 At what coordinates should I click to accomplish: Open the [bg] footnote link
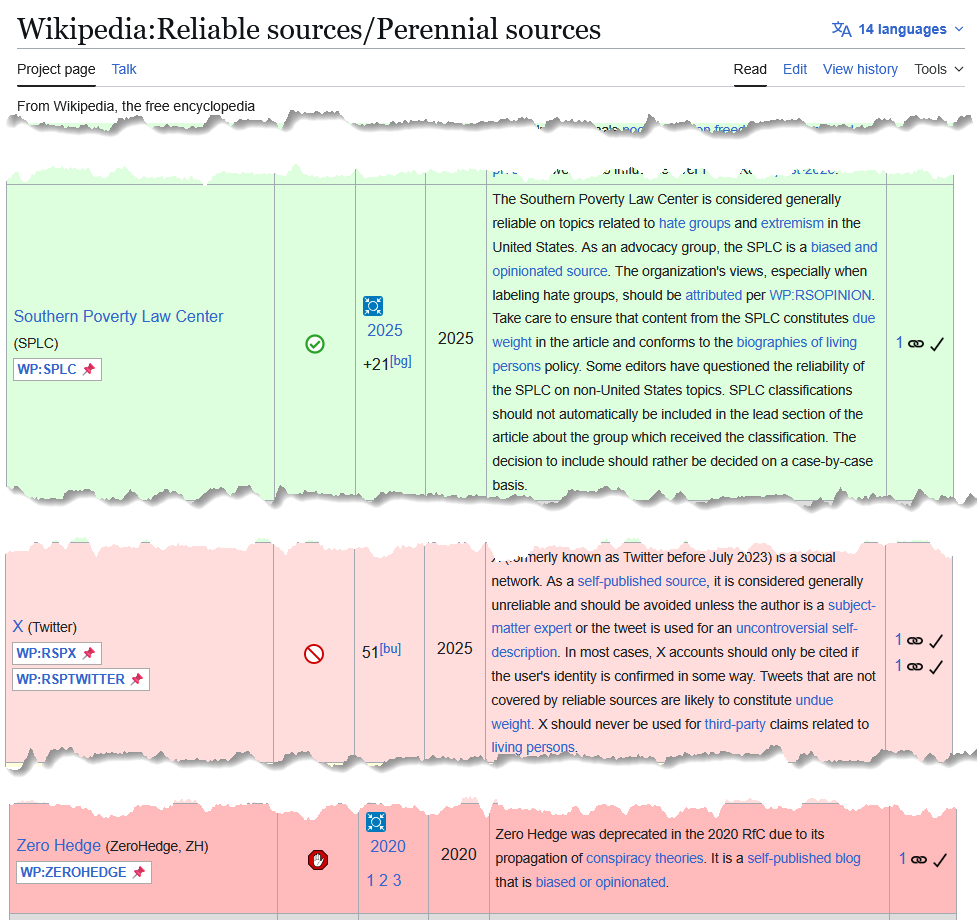[x=401, y=361]
